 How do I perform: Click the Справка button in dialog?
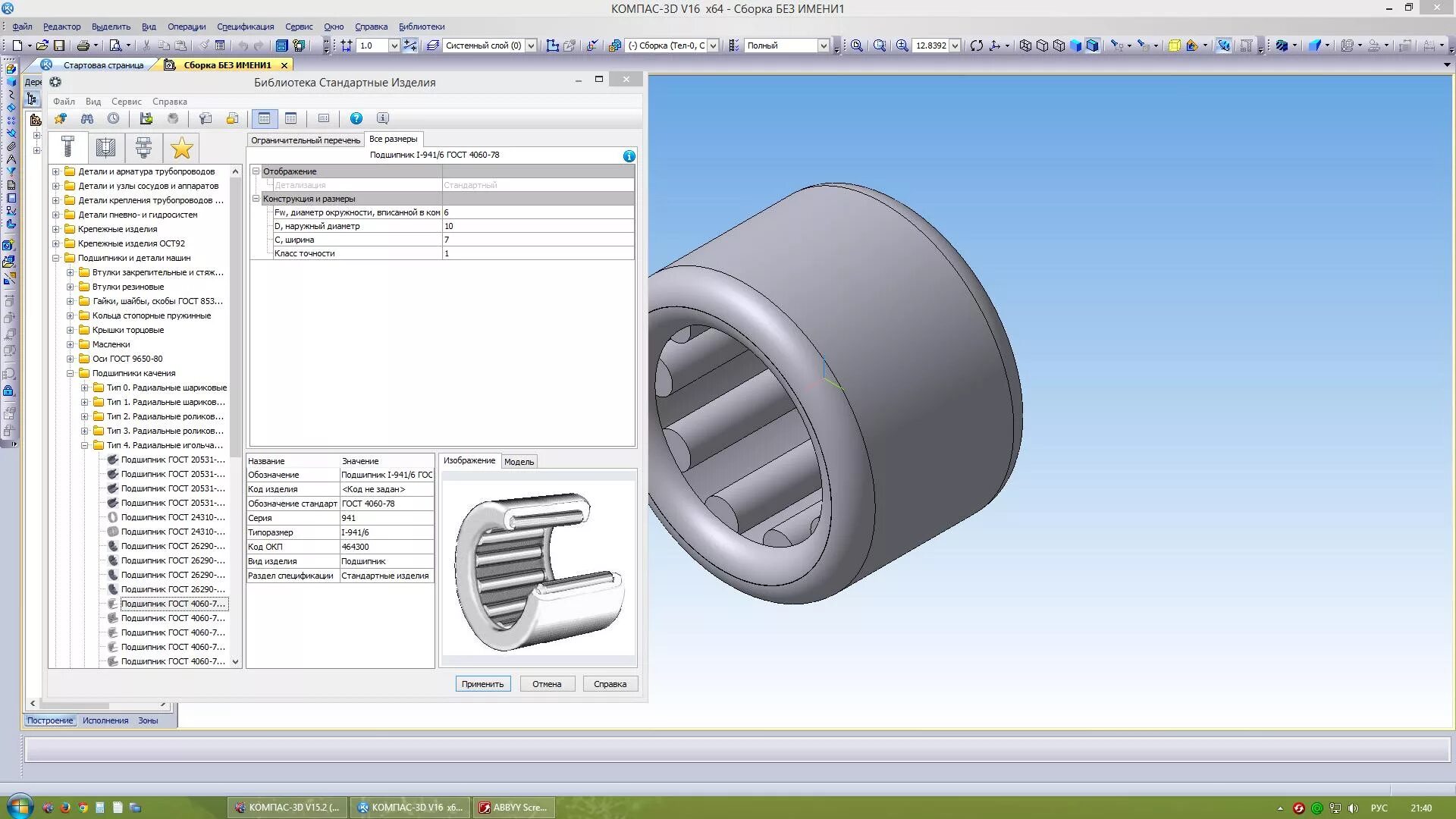(610, 684)
